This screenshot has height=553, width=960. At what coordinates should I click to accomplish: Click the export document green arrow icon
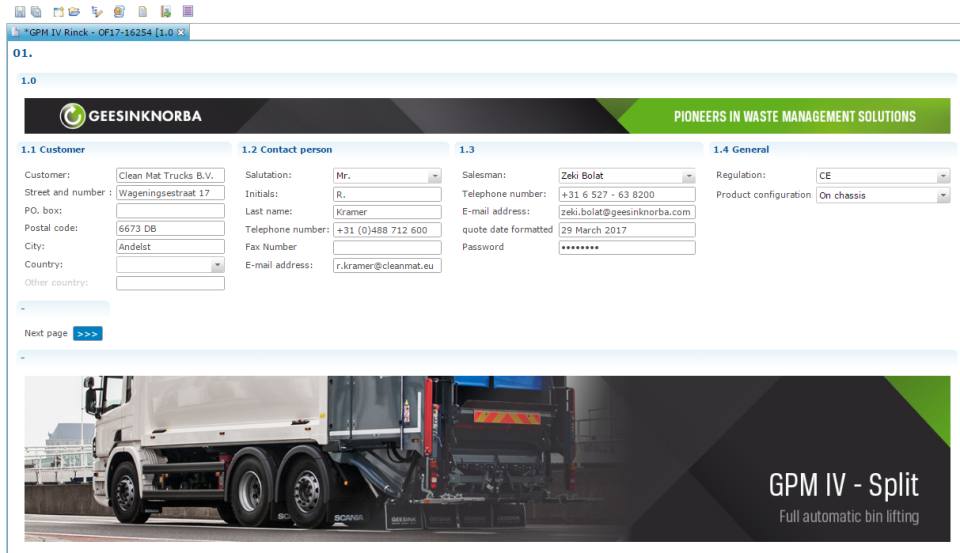165,11
